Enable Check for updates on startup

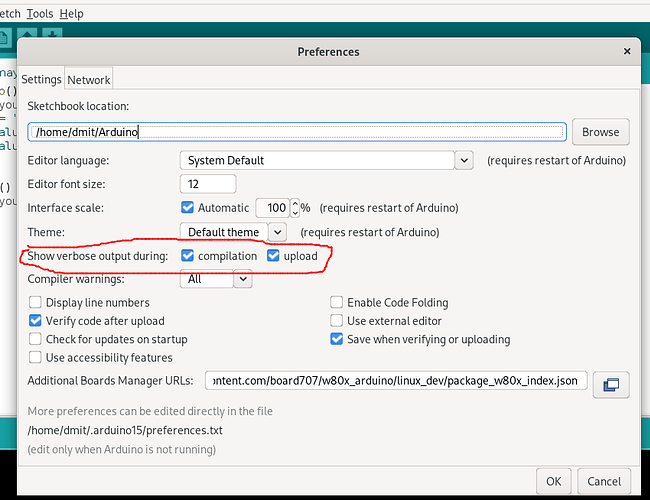click(35, 339)
